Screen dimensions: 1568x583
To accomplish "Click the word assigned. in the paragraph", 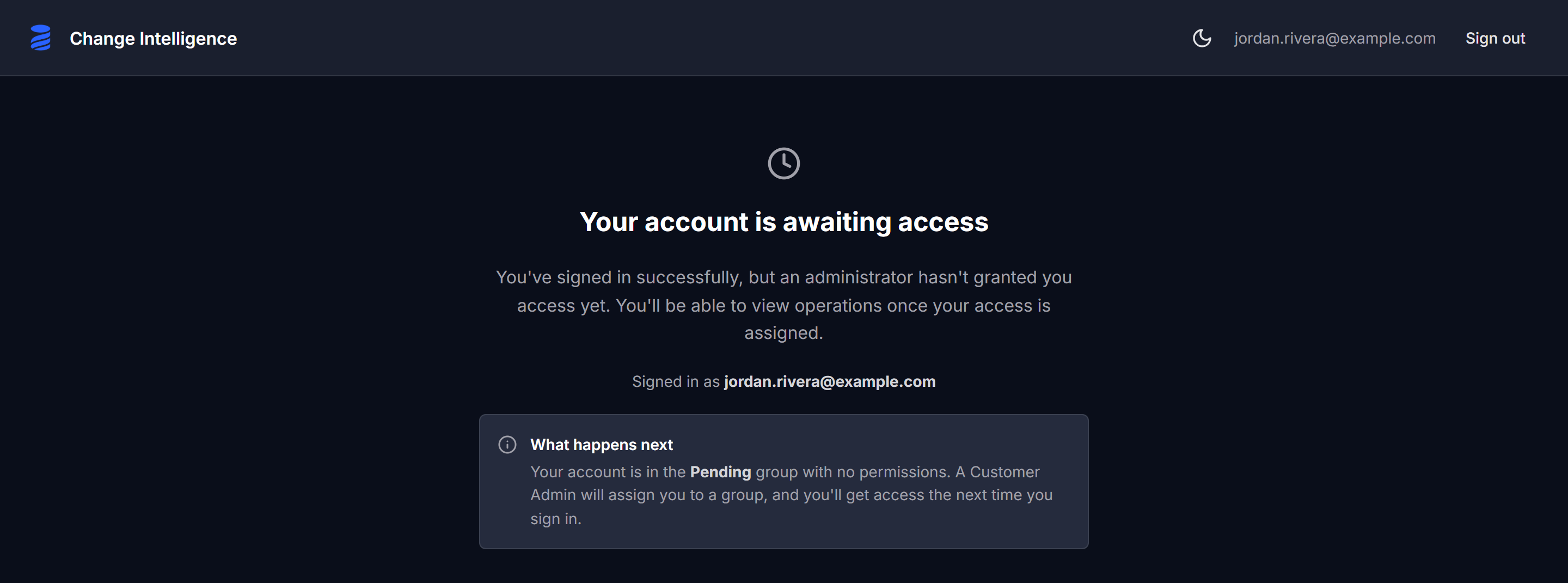I will [x=783, y=333].
